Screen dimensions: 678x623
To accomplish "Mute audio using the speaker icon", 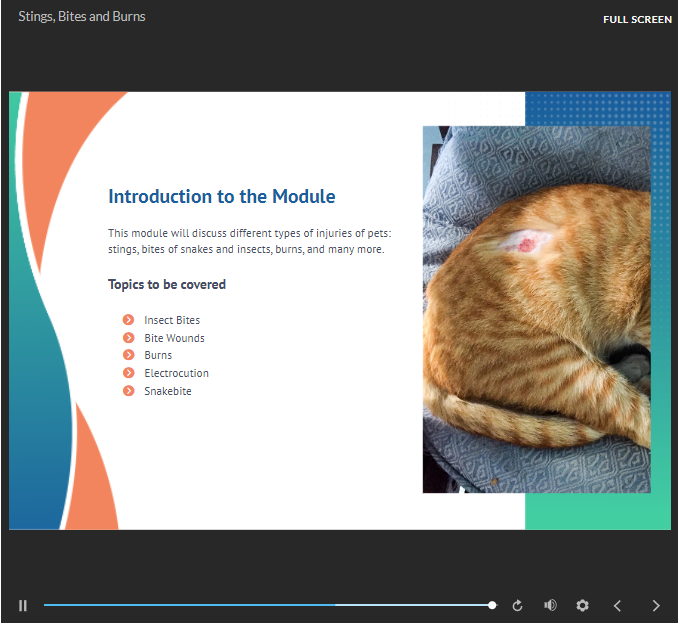I will [550, 605].
